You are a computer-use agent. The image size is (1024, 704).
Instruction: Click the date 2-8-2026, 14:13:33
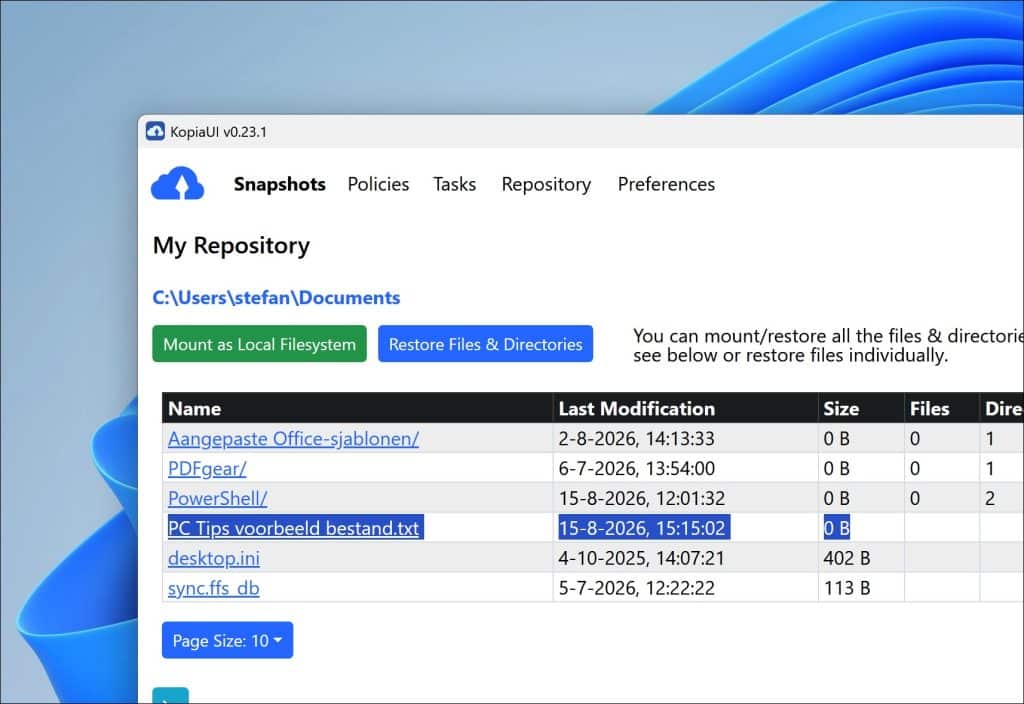click(x=636, y=438)
